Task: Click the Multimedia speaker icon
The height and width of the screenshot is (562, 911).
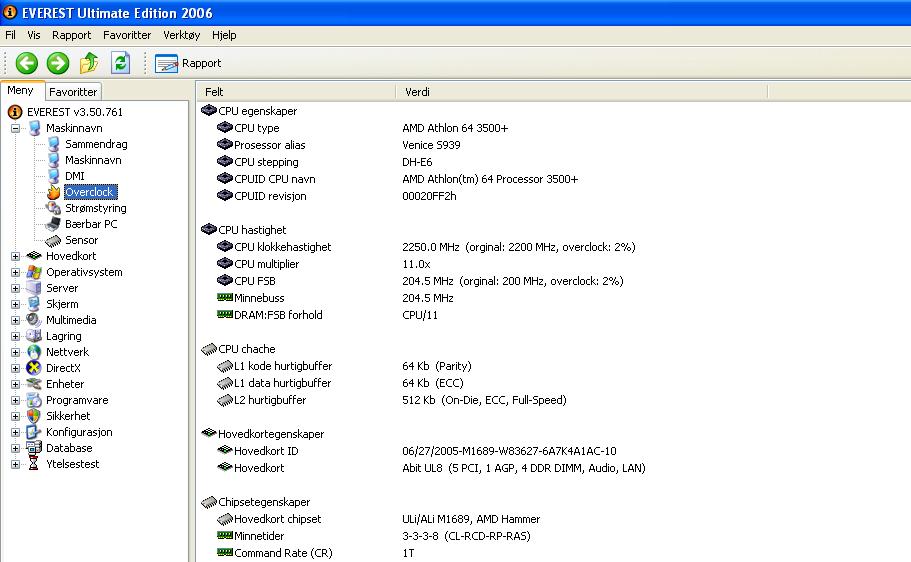Action: point(34,320)
